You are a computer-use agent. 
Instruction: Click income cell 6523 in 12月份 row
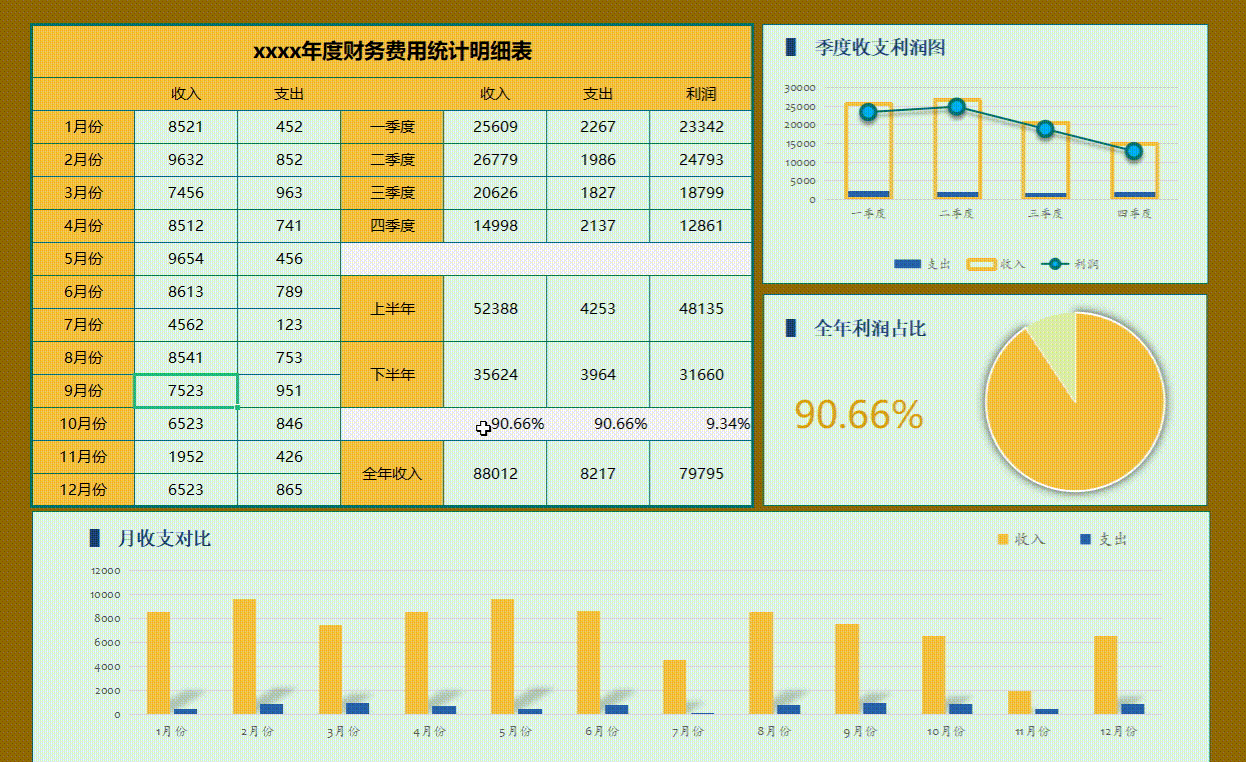tap(186, 490)
